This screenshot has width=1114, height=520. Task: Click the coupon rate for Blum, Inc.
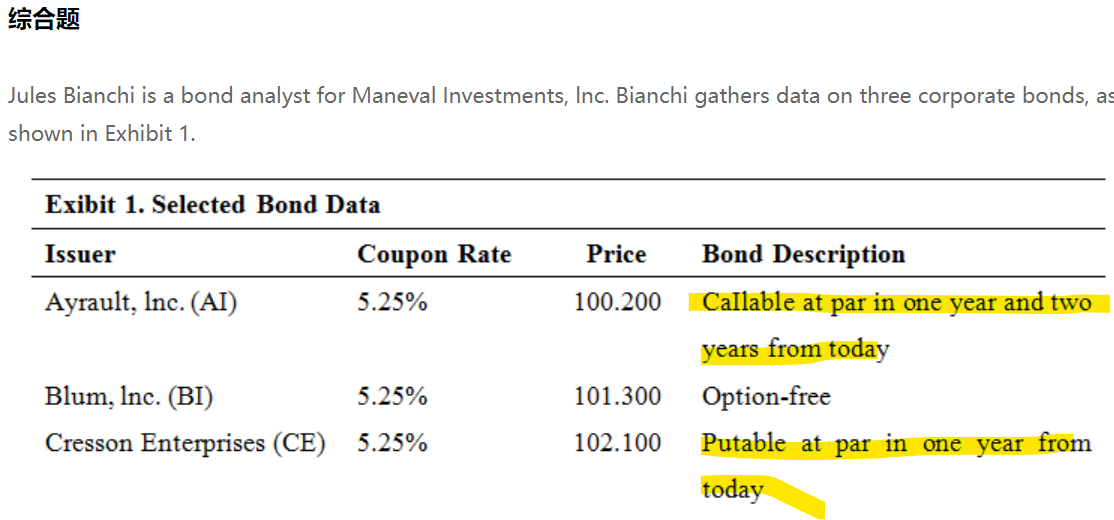pyautogui.click(x=392, y=397)
